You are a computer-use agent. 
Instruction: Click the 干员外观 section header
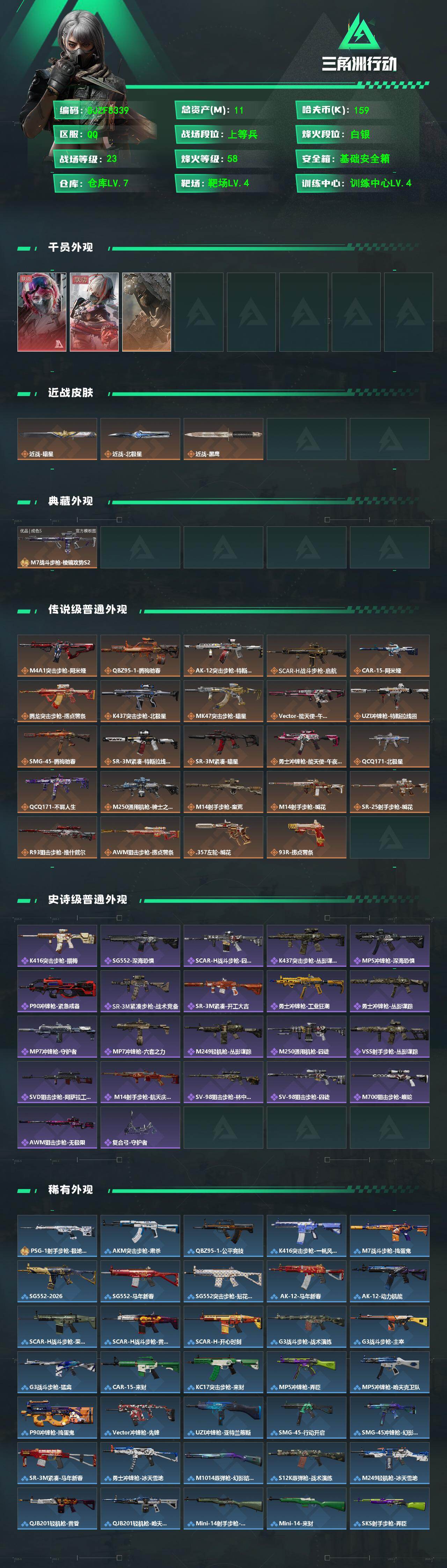click(x=71, y=247)
